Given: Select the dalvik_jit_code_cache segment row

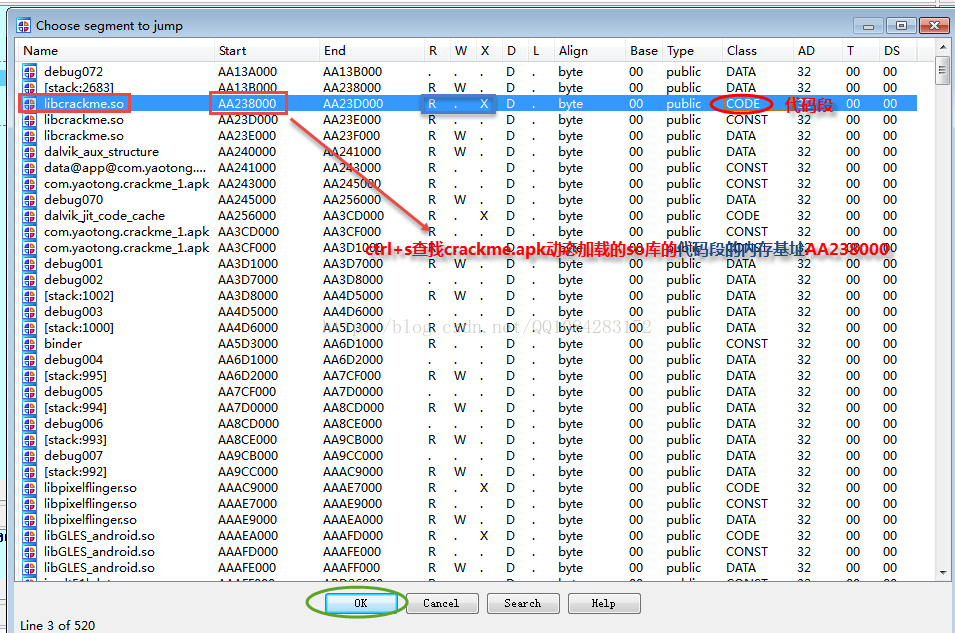Looking at the screenshot, I should click(467, 216).
